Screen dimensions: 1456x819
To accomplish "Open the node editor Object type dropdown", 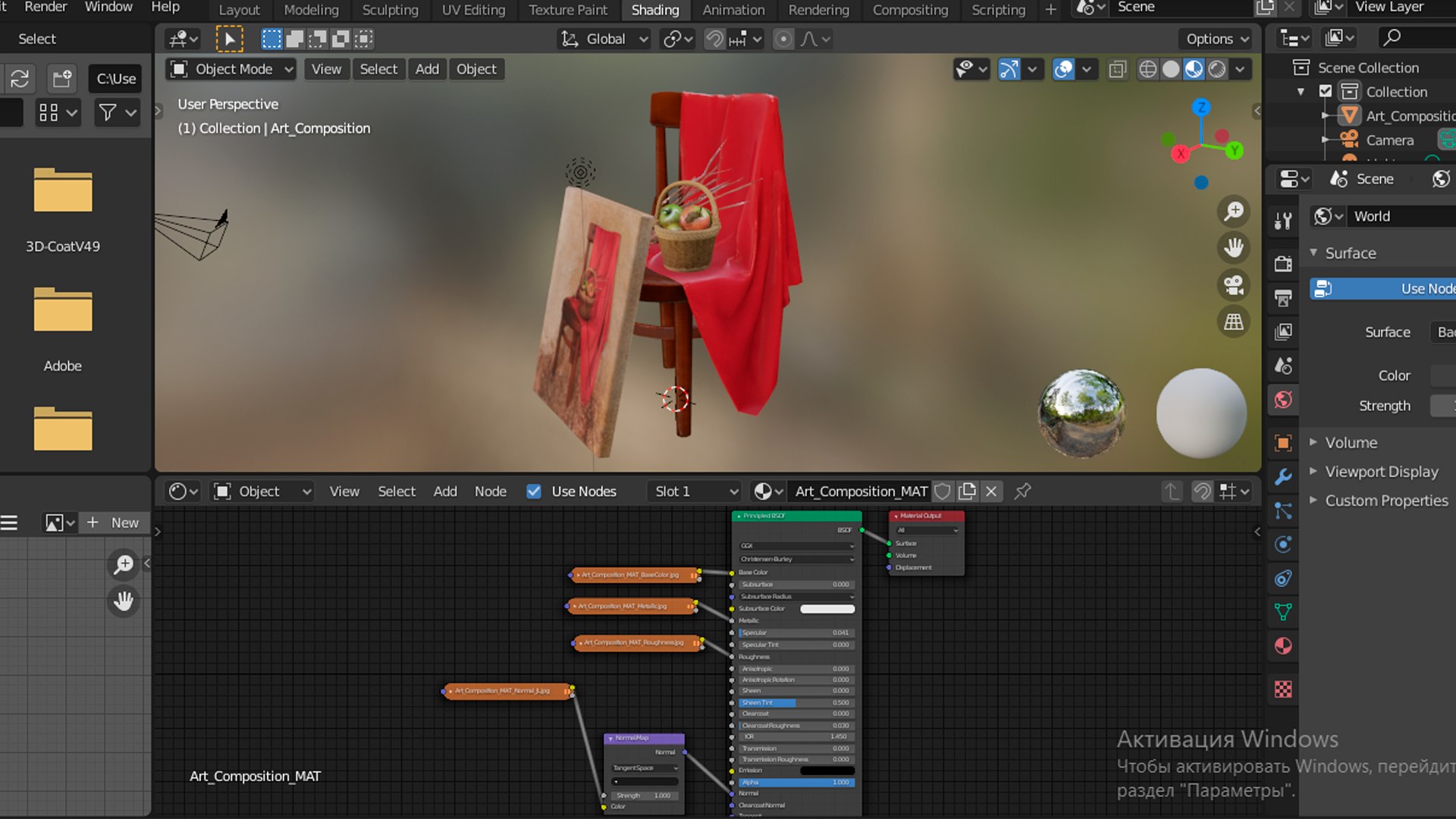I will click(263, 491).
